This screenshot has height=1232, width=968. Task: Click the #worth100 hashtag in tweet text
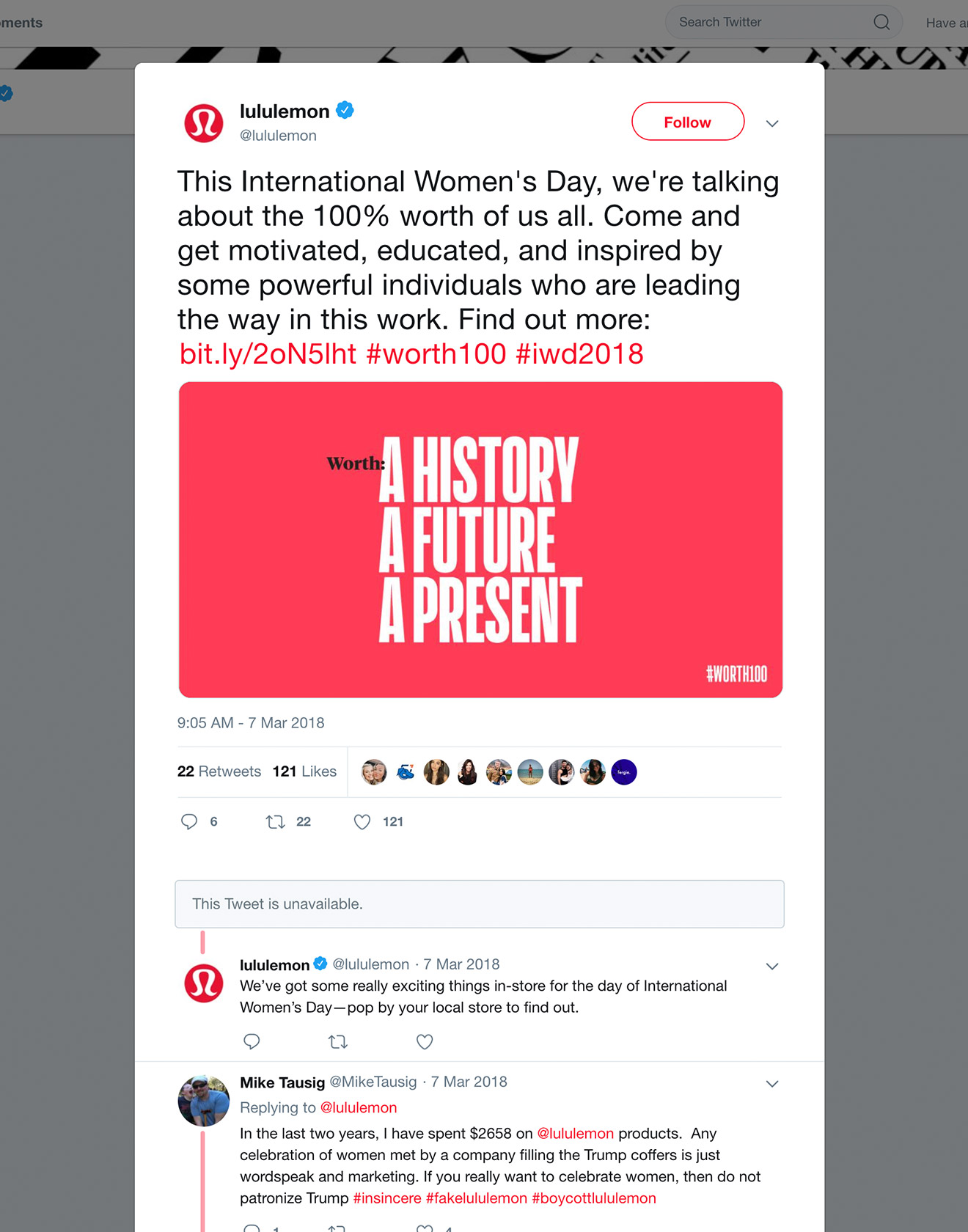tap(436, 354)
